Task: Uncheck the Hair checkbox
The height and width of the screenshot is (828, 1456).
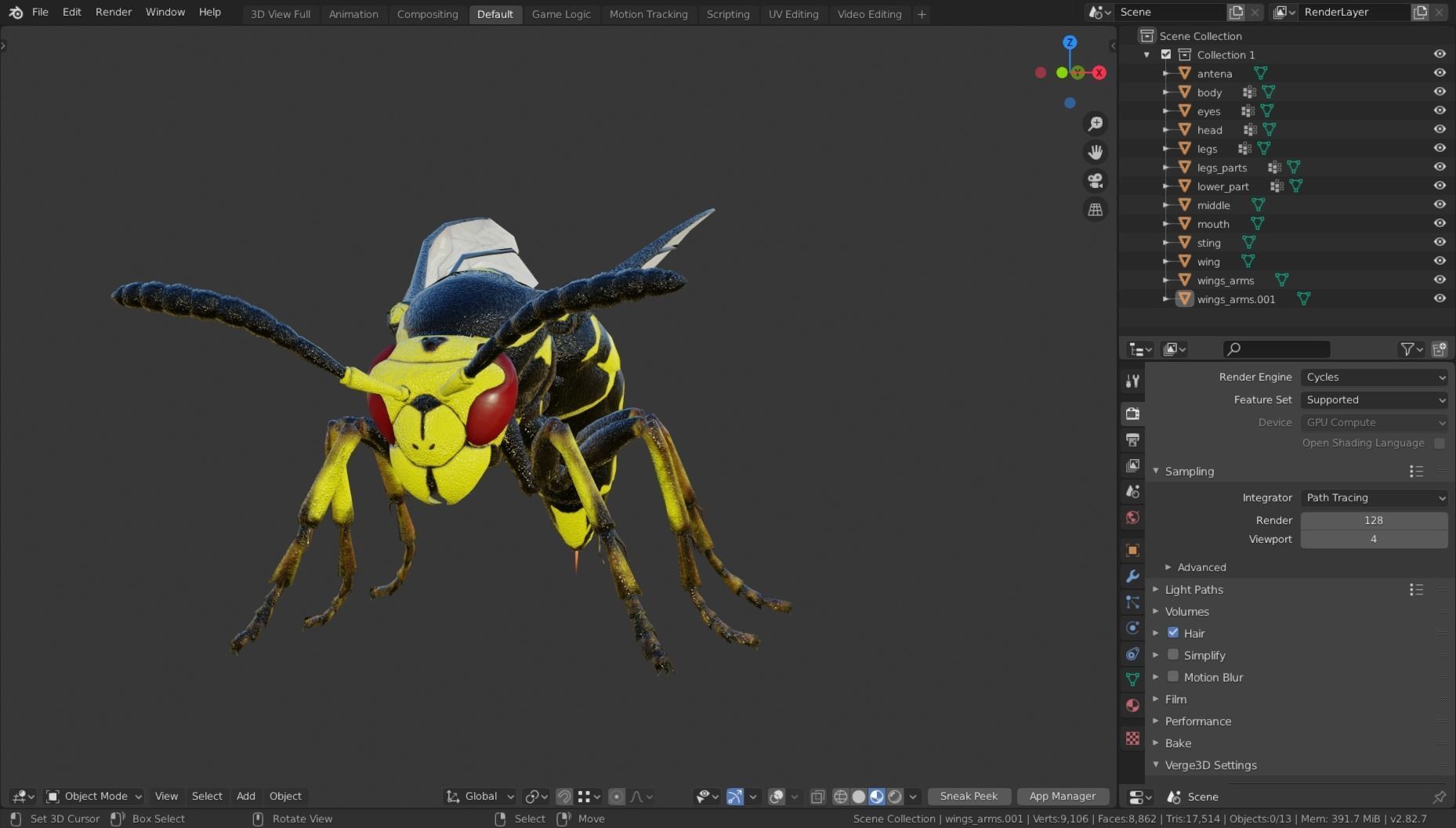Action: point(1173,632)
